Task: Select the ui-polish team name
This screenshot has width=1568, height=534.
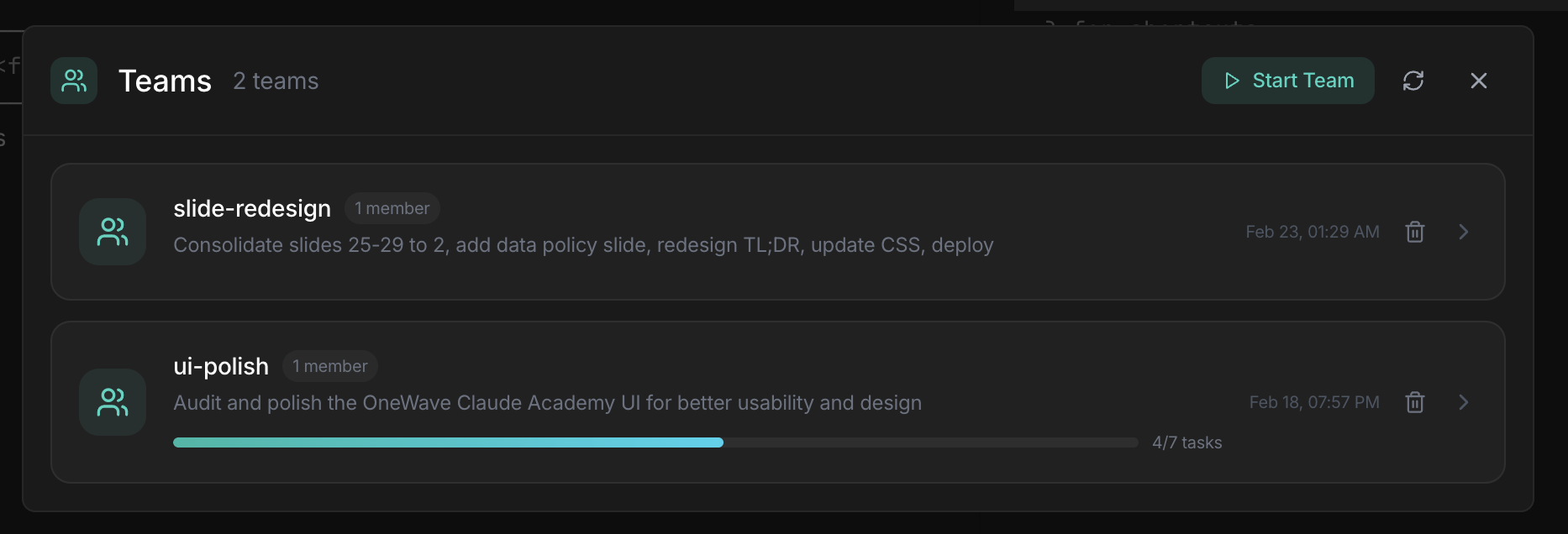Action: [221, 366]
